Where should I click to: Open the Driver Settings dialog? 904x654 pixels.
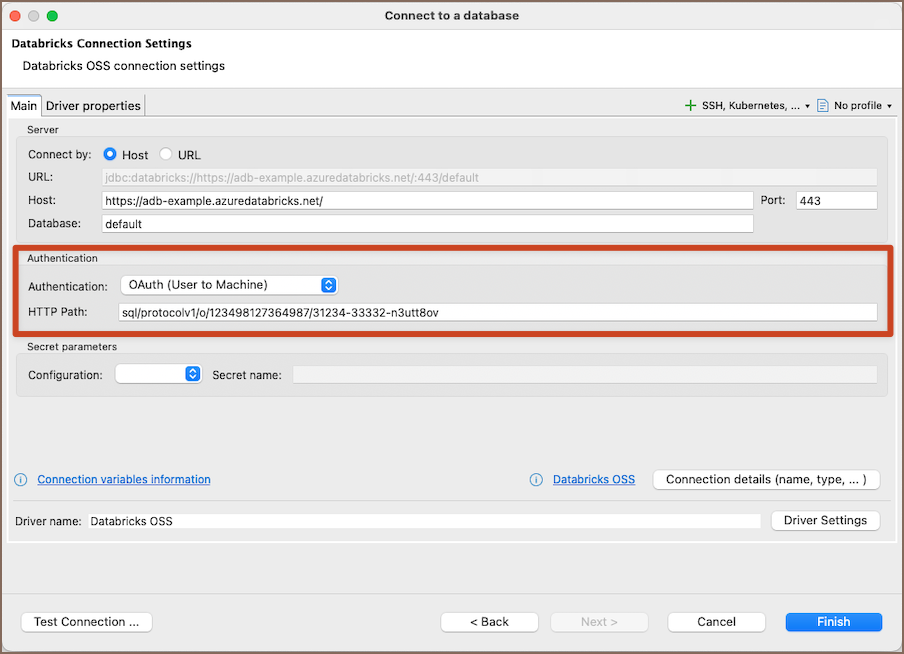(825, 521)
